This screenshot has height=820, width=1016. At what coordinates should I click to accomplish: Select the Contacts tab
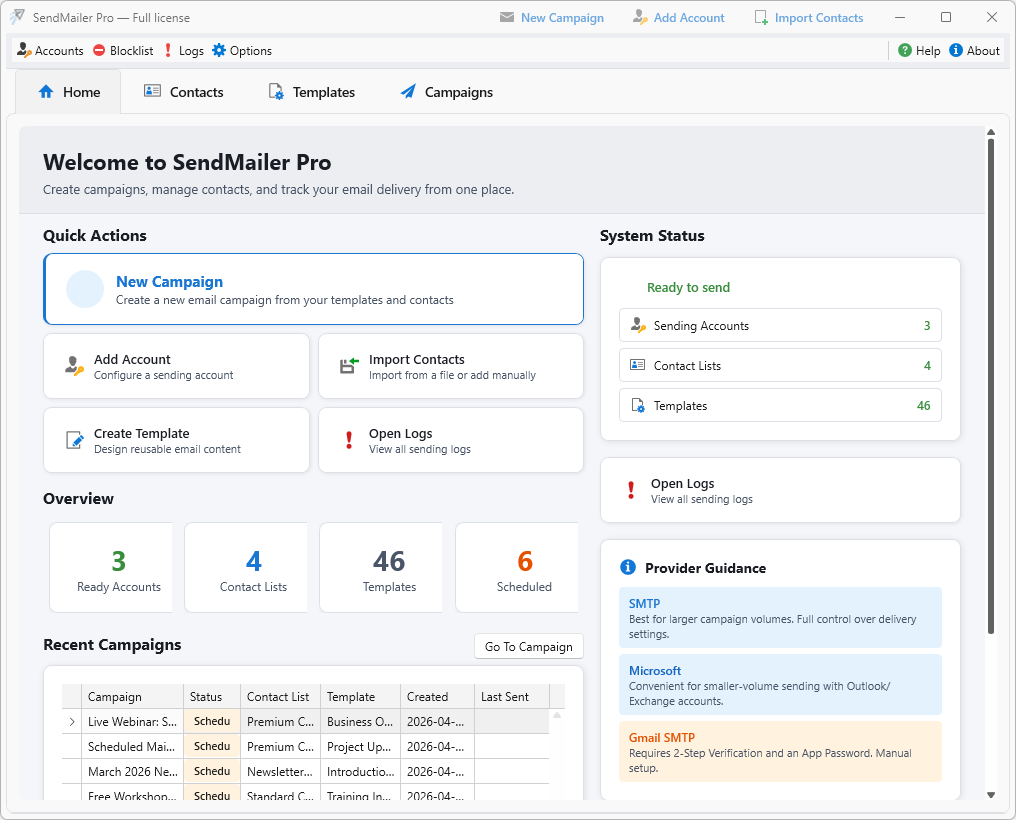tap(184, 91)
